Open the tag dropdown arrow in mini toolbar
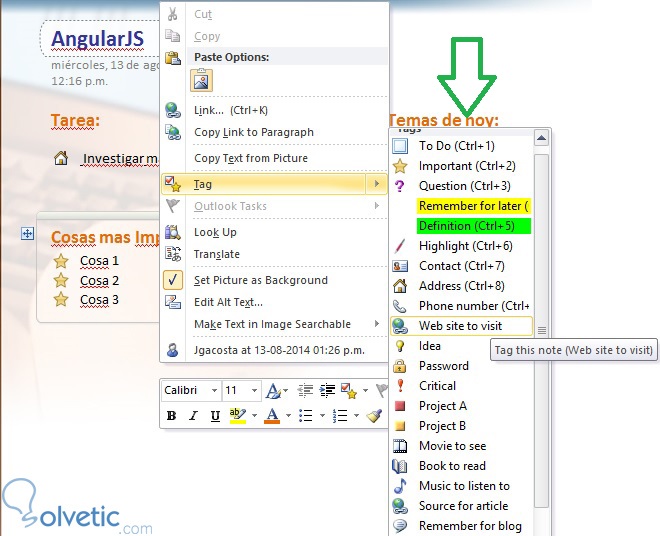660x536 pixels. tap(365, 391)
